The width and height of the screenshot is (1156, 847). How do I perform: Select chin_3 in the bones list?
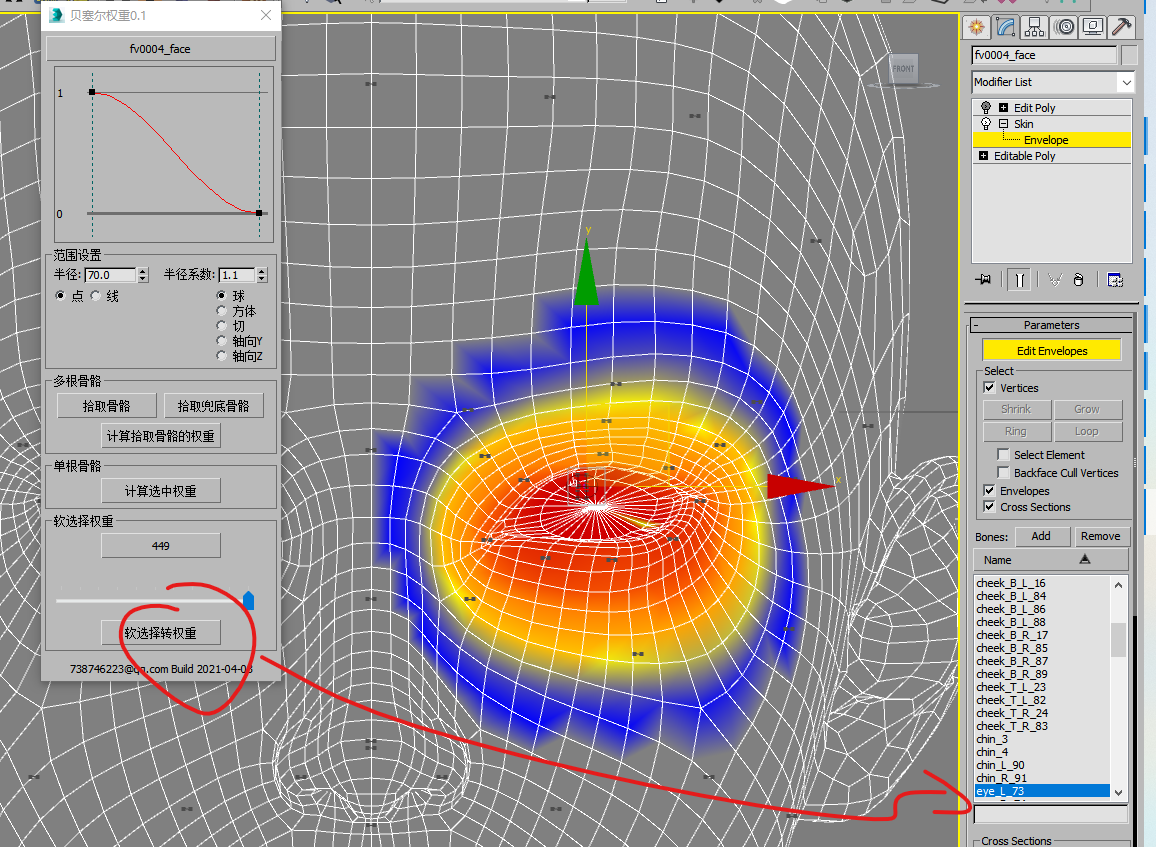[x=992, y=739]
